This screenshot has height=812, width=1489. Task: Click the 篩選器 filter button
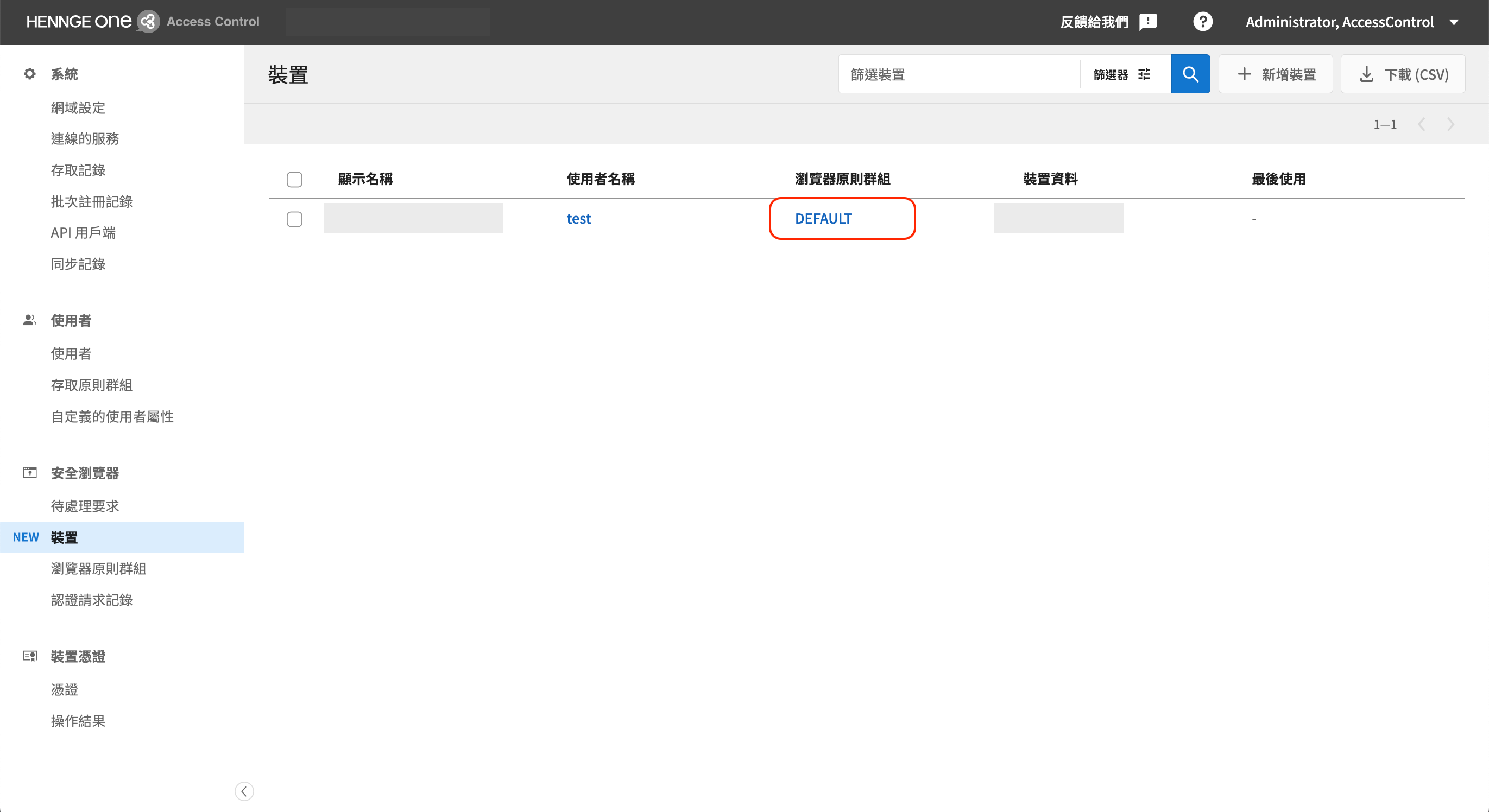[1122, 74]
